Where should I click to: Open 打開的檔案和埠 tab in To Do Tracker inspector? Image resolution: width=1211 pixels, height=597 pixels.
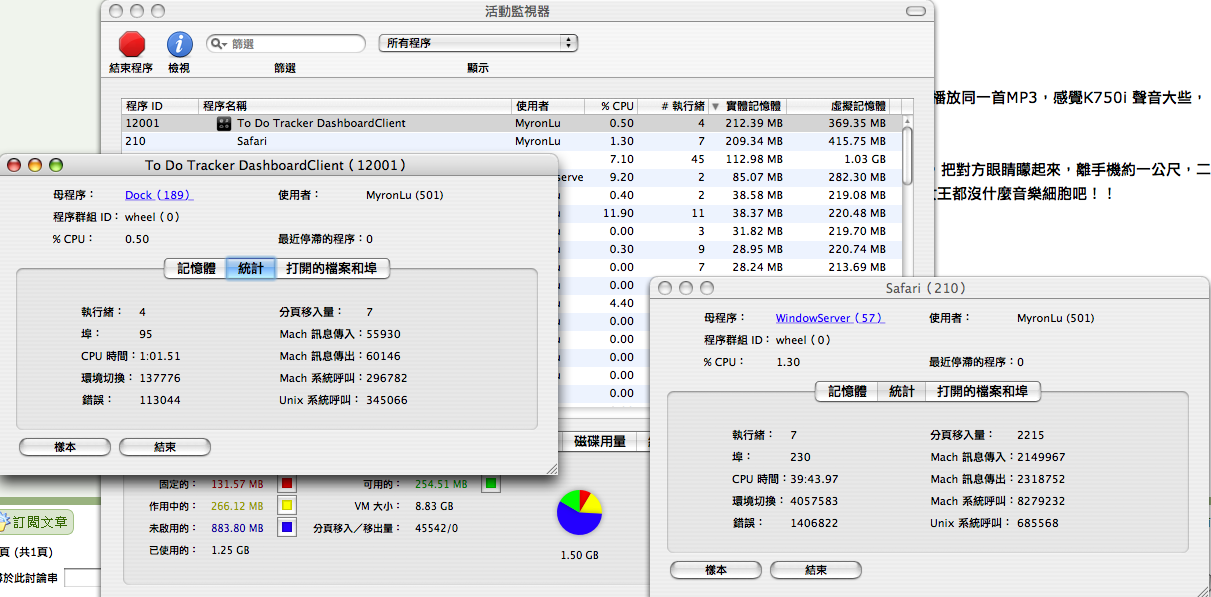332,268
